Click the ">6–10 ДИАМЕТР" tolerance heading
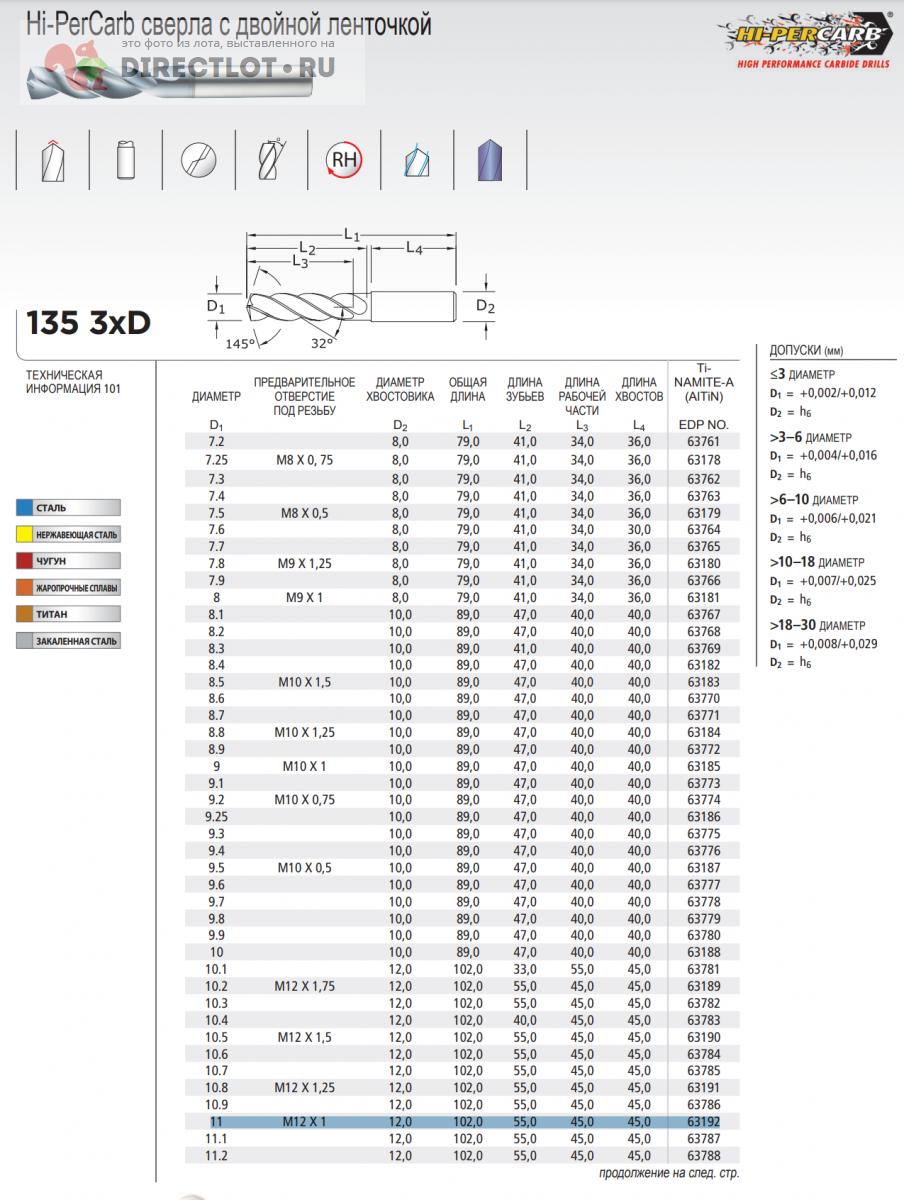Viewport: 904px width, 1200px height. pos(813,499)
